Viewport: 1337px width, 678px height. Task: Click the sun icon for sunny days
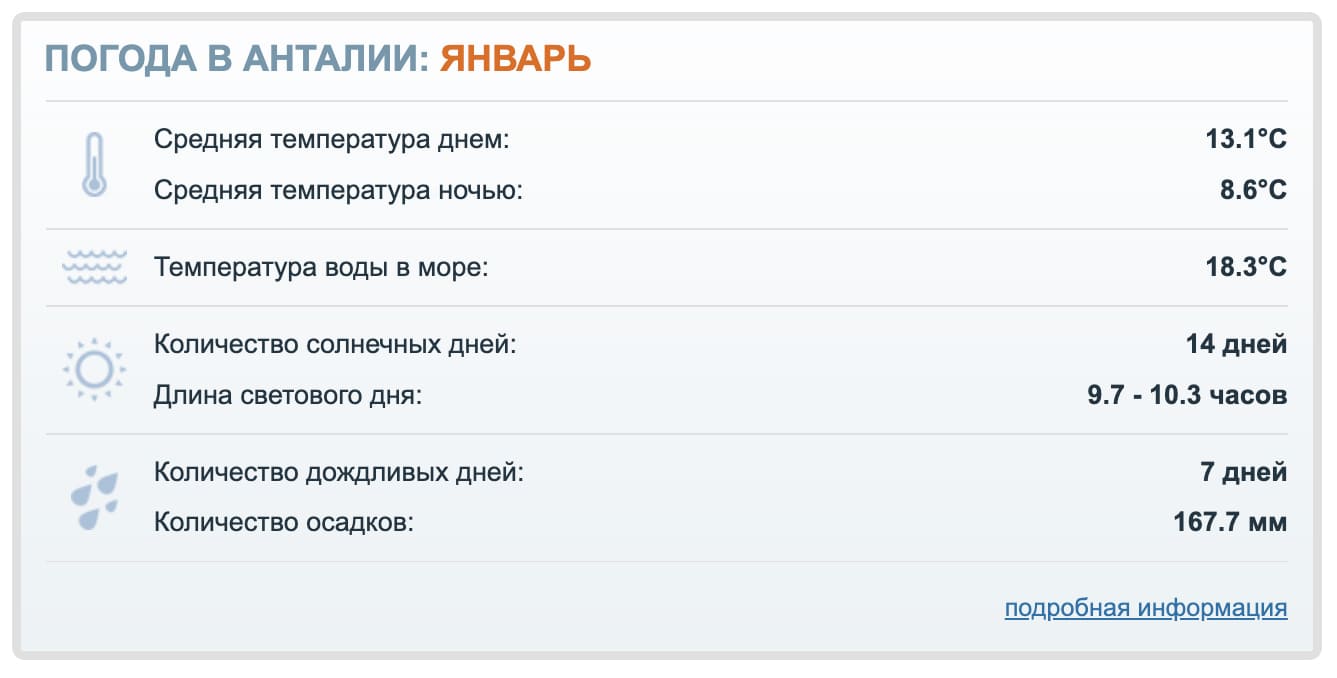(95, 370)
